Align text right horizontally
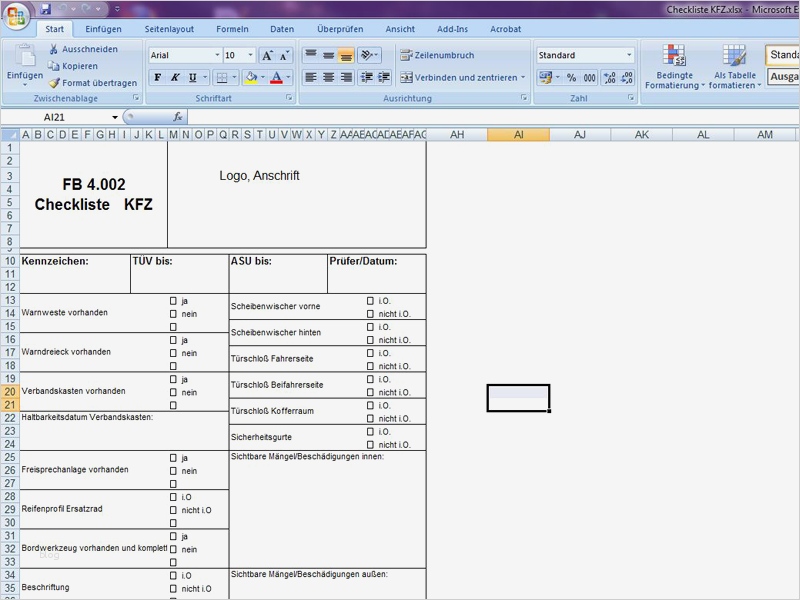The width and height of the screenshot is (800, 600). click(346, 78)
